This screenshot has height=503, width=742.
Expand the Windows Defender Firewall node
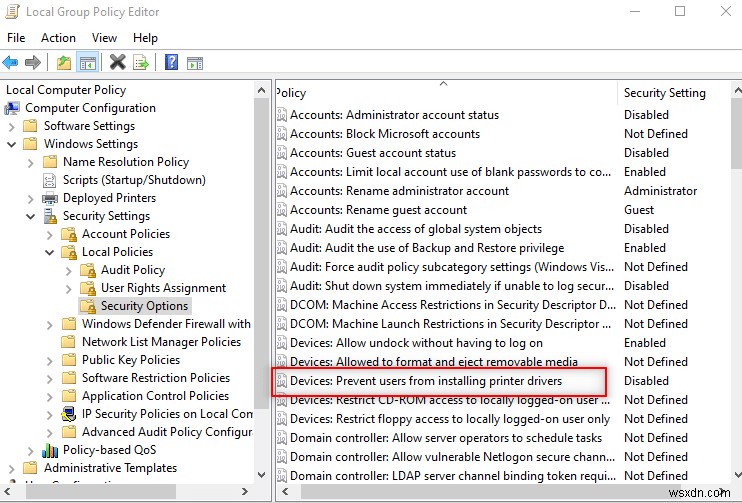coord(50,325)
